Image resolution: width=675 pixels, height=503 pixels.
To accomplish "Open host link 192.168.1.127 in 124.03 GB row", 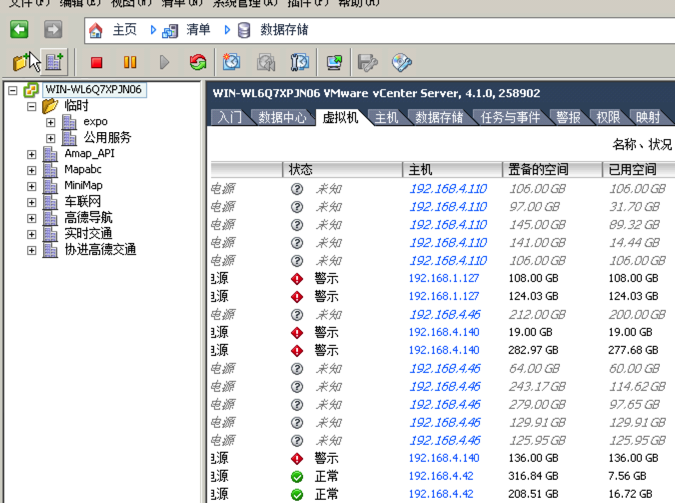I will pos(444,296).
